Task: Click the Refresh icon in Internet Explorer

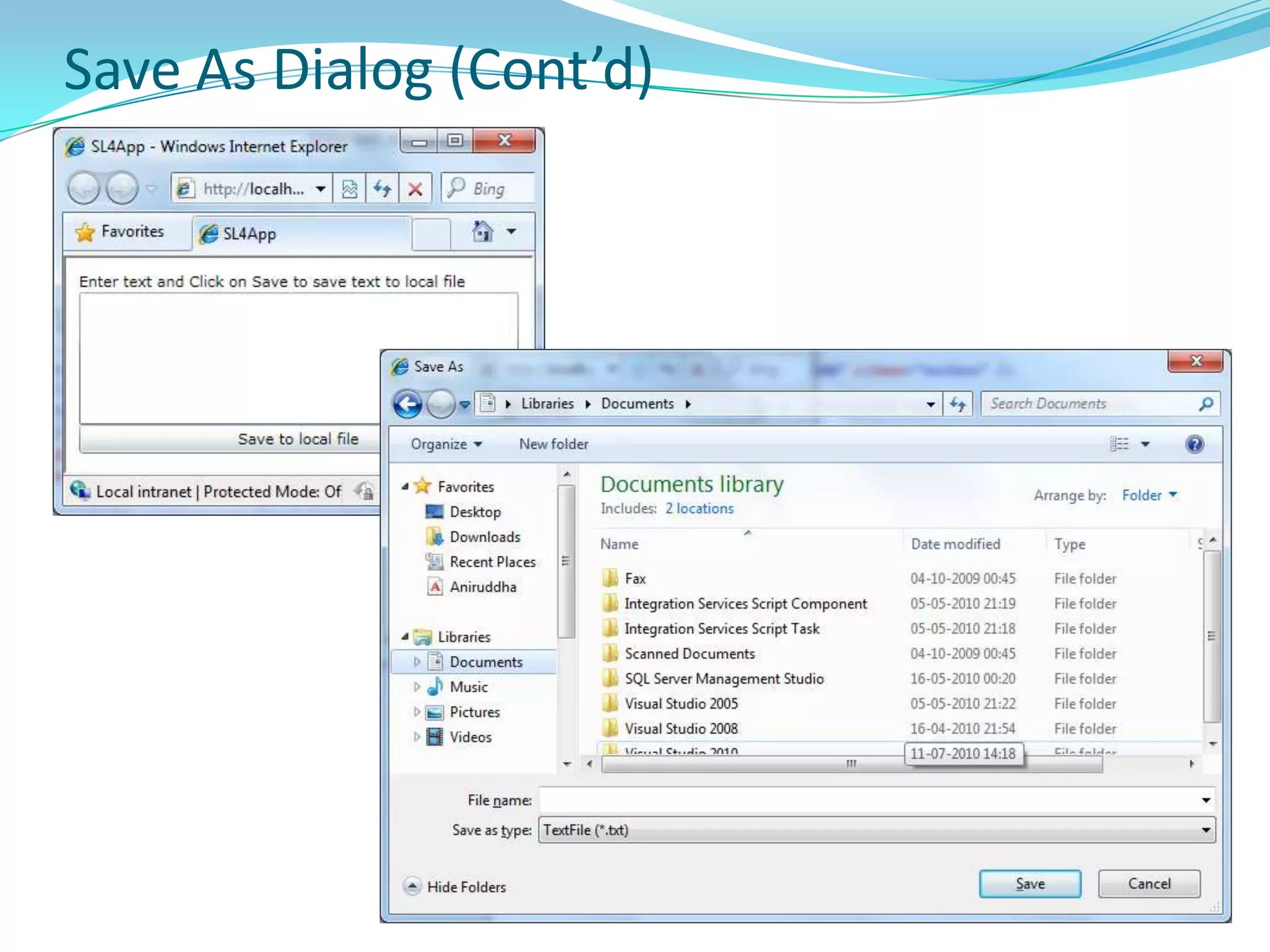Action: [x=383, y=188]
